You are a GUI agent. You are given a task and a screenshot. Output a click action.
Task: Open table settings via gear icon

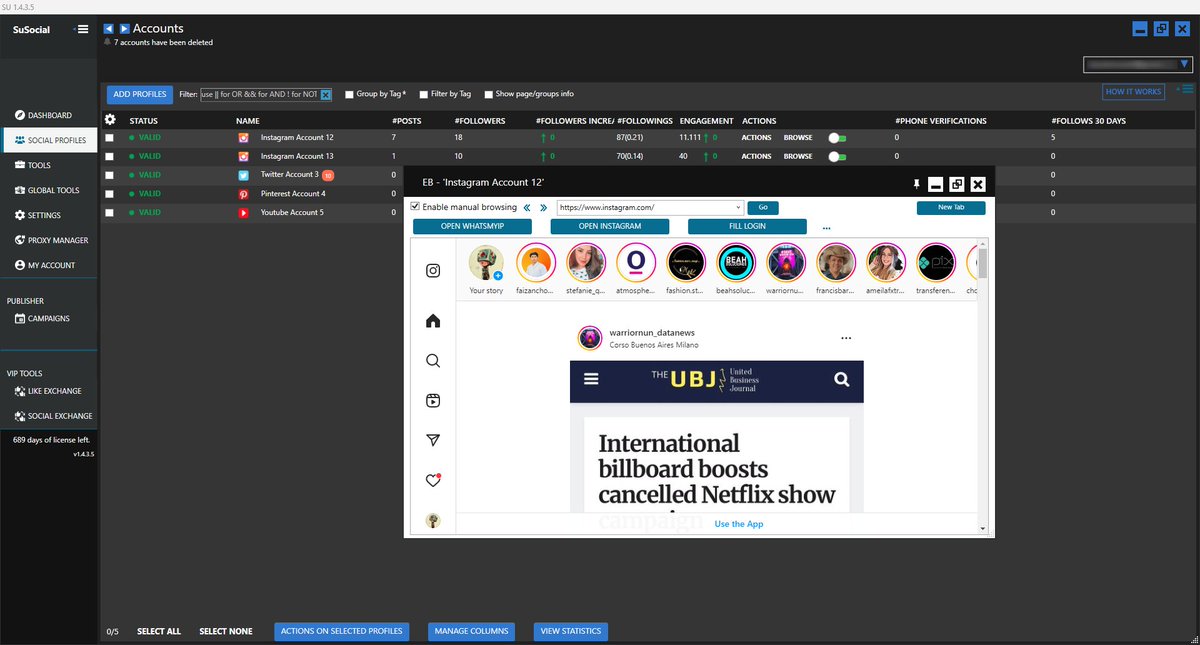[x=110, y=120]
